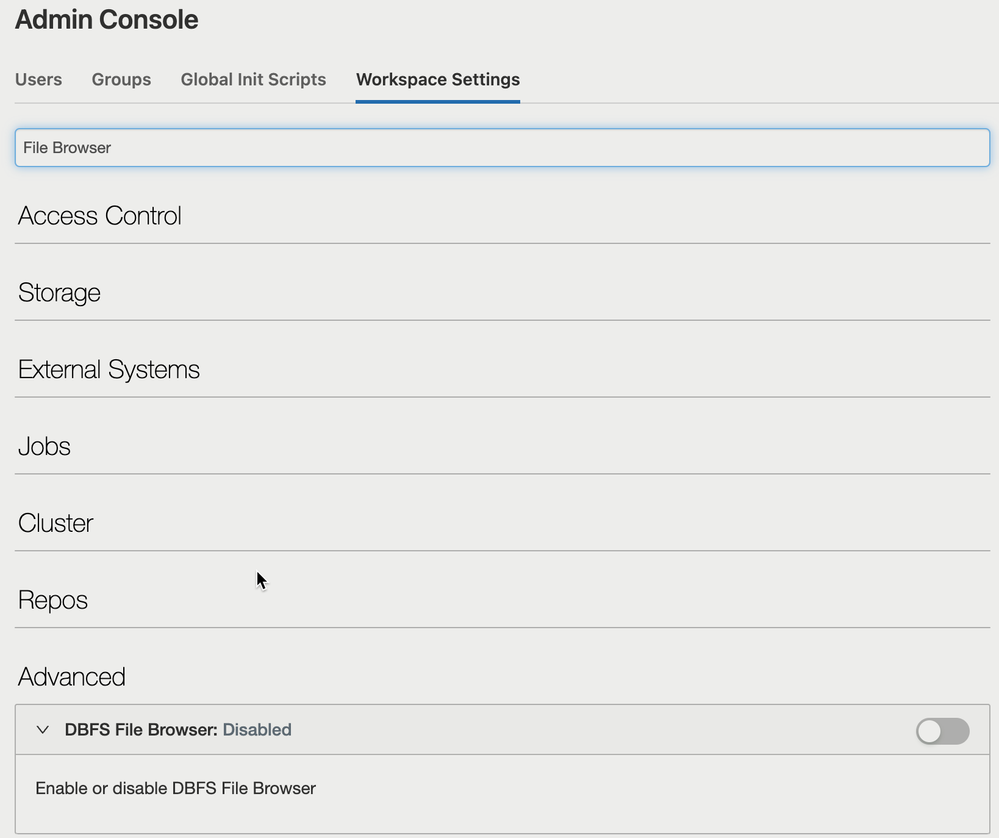
Task: Click the Admin Console page title
Action: pos(106,20)
